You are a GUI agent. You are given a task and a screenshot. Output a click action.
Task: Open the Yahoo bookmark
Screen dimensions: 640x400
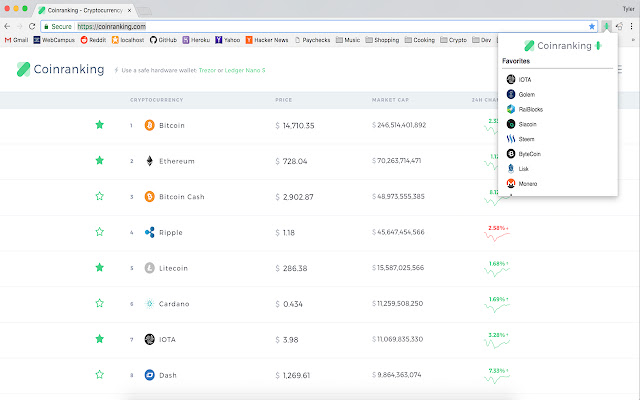pos(228,40)
